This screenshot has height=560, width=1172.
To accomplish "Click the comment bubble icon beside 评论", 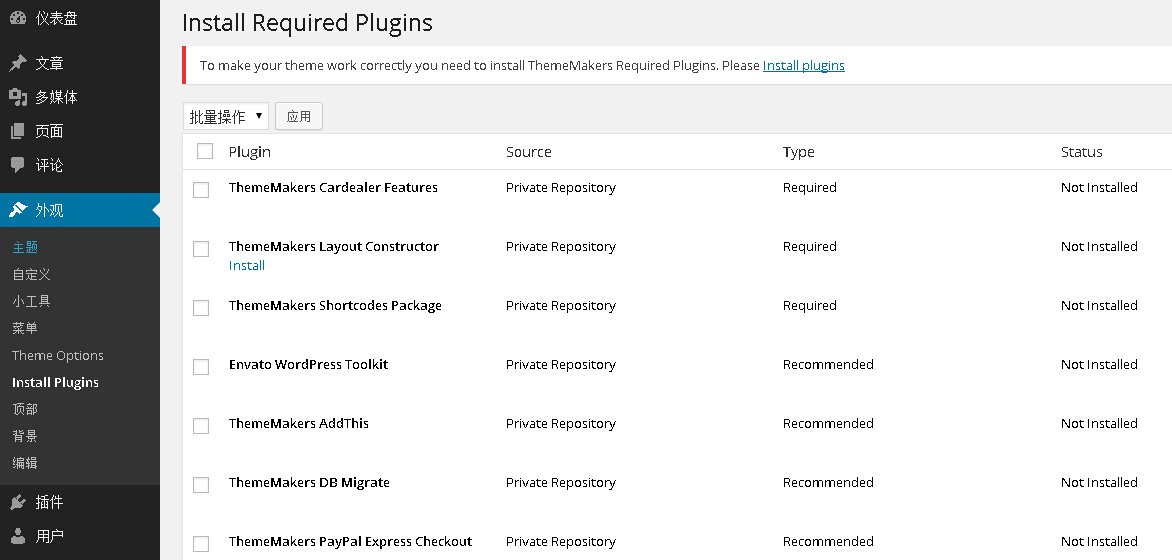I will [18, 165].
